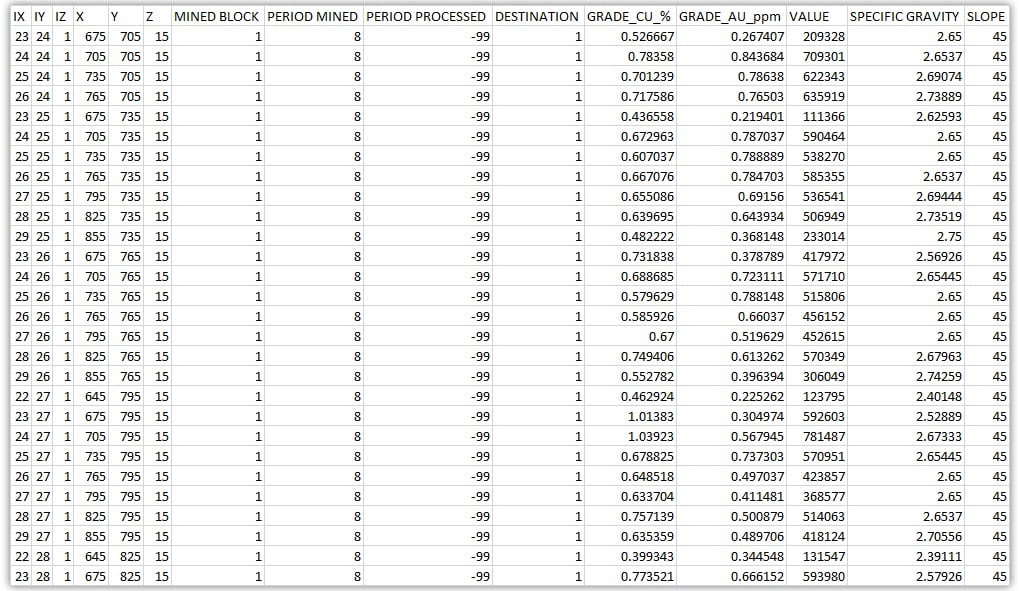Select the PERIOD MINED header cell

tap(313, 17)
